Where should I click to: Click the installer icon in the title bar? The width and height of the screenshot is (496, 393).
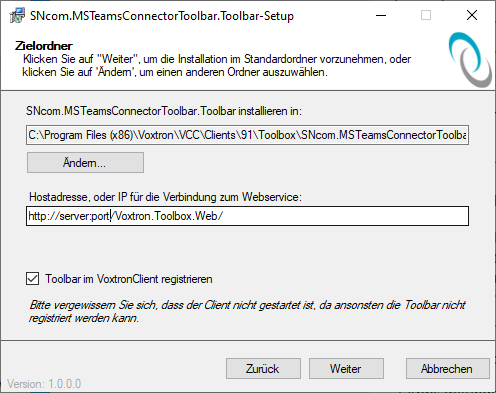(x=17, y=15)
